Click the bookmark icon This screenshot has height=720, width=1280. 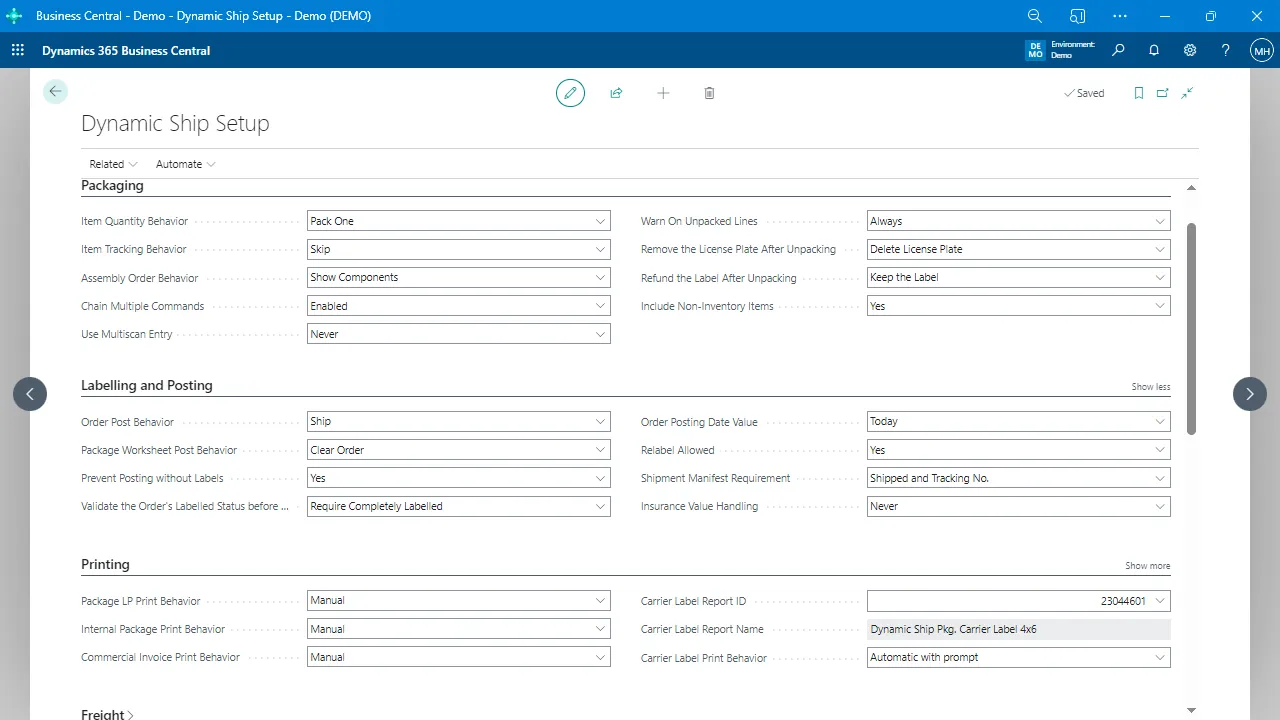(1138, 93)
